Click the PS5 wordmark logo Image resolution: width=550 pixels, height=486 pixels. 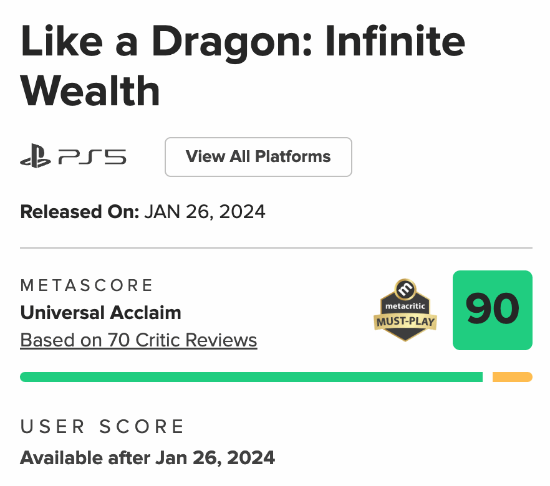coord(92,157)
